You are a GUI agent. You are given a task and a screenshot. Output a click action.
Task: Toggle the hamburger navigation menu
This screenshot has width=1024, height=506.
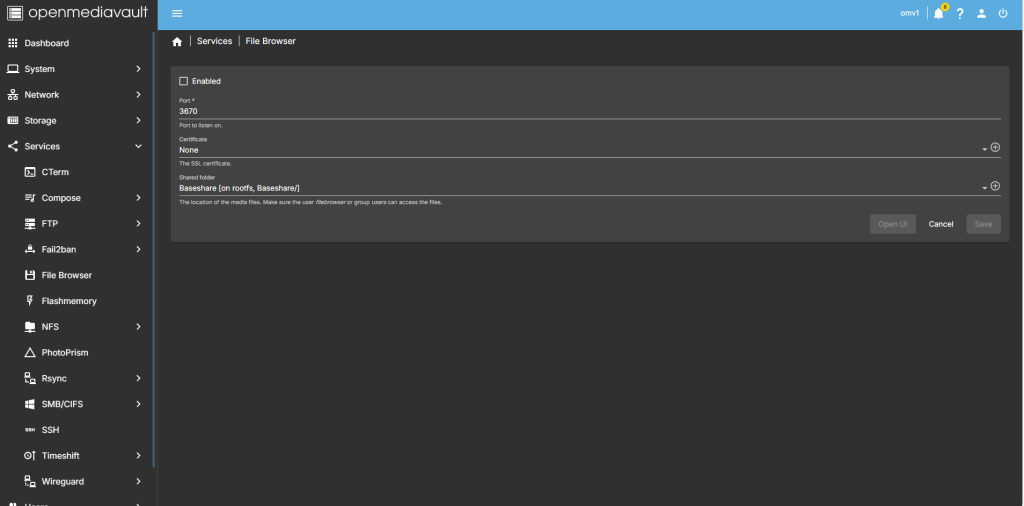177,13
